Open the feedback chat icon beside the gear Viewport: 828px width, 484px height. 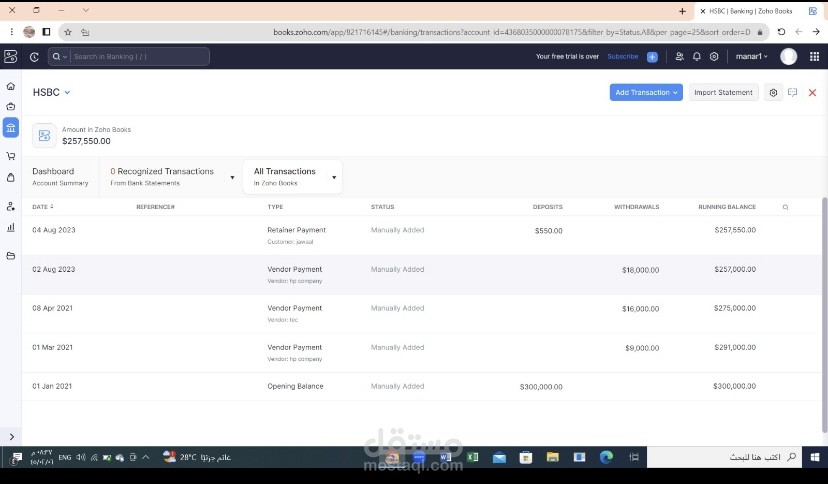click(x=793, y=92)
